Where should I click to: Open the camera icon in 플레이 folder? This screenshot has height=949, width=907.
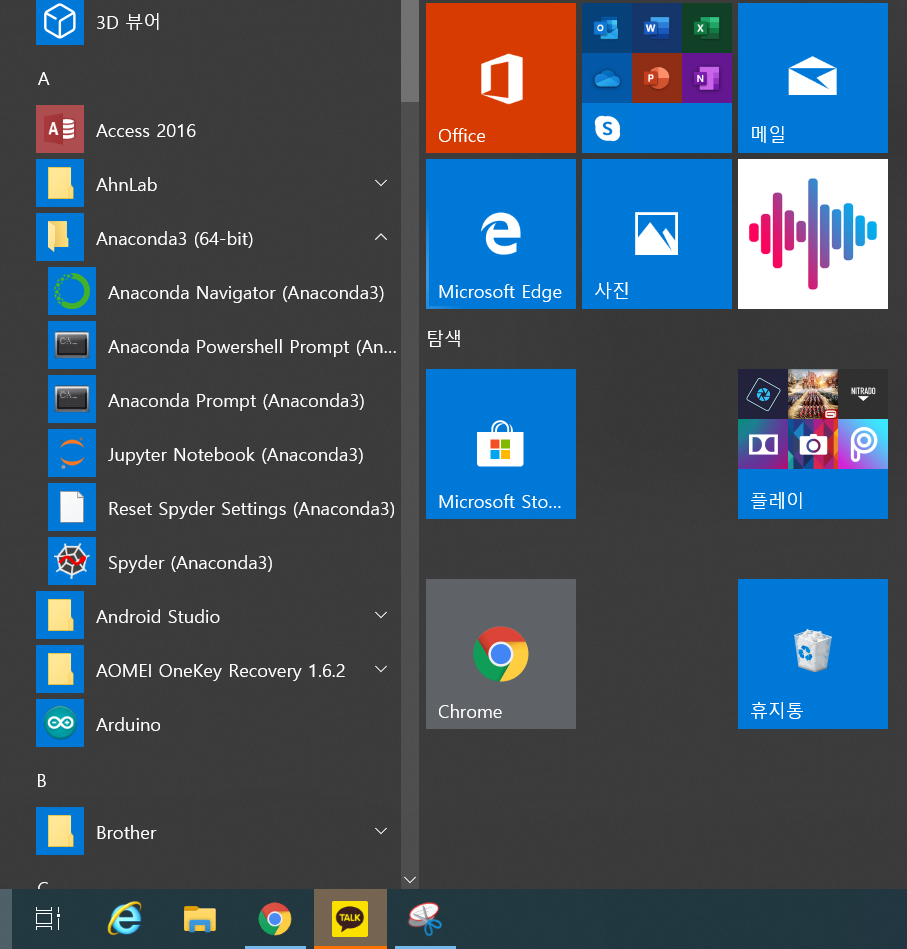click(x=813, y=444)
